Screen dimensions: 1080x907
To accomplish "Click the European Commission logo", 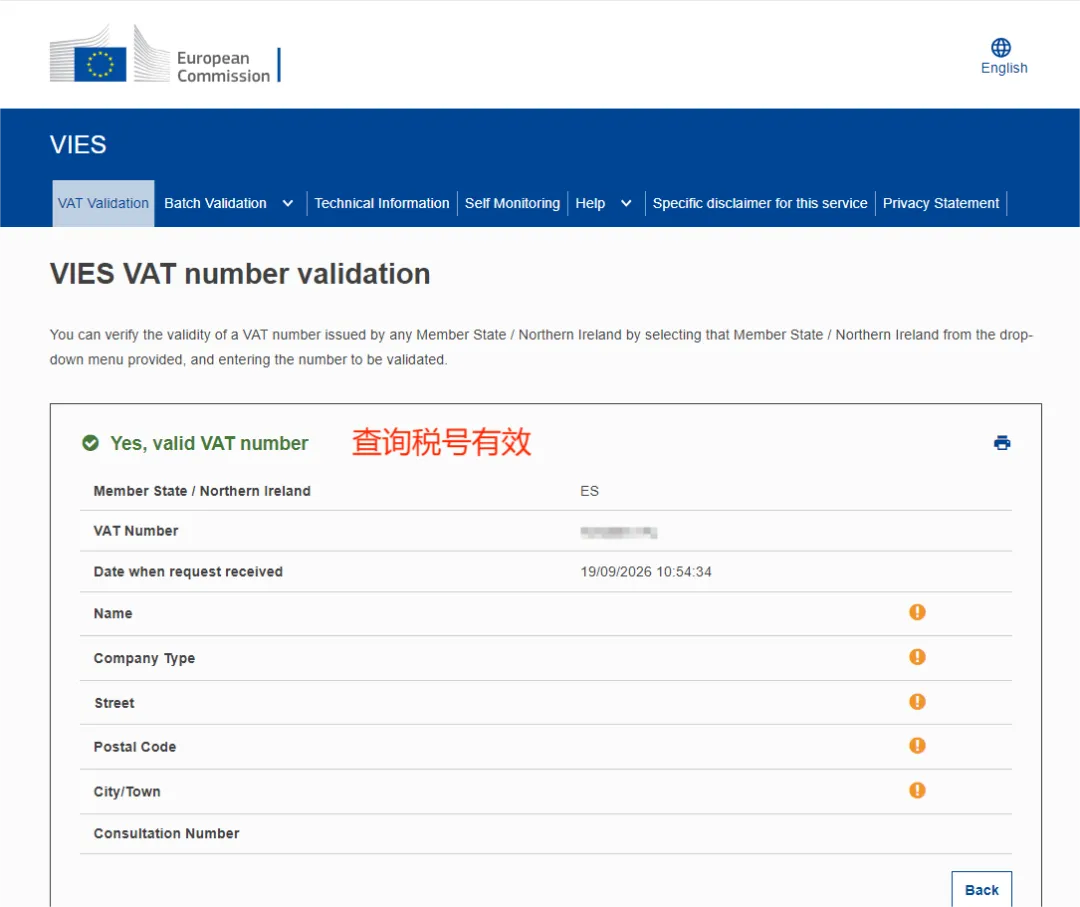I will click(165, 54).
